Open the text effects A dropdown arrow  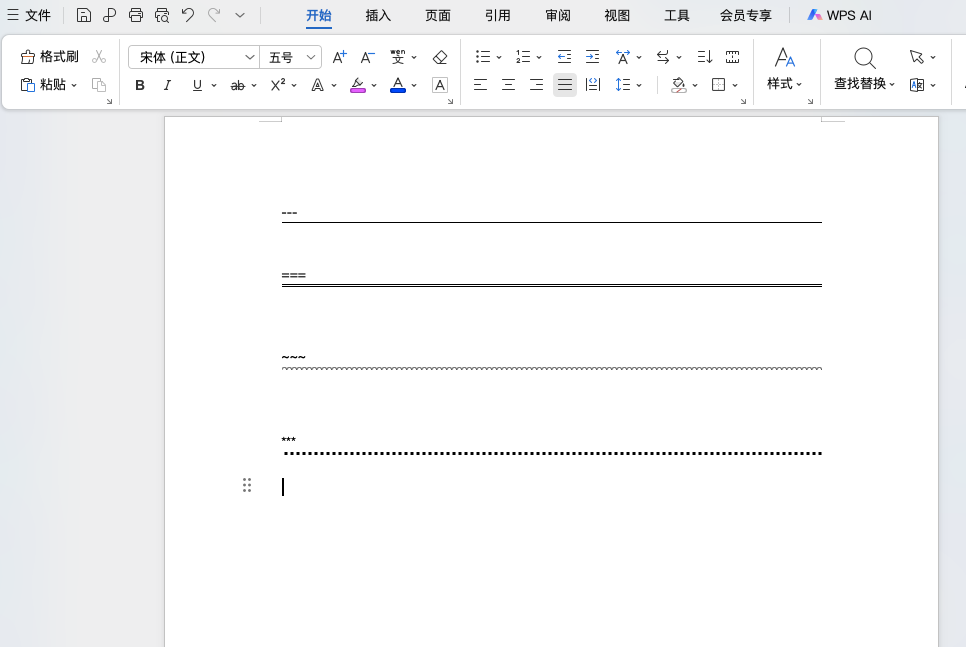[x=334, y=86]
